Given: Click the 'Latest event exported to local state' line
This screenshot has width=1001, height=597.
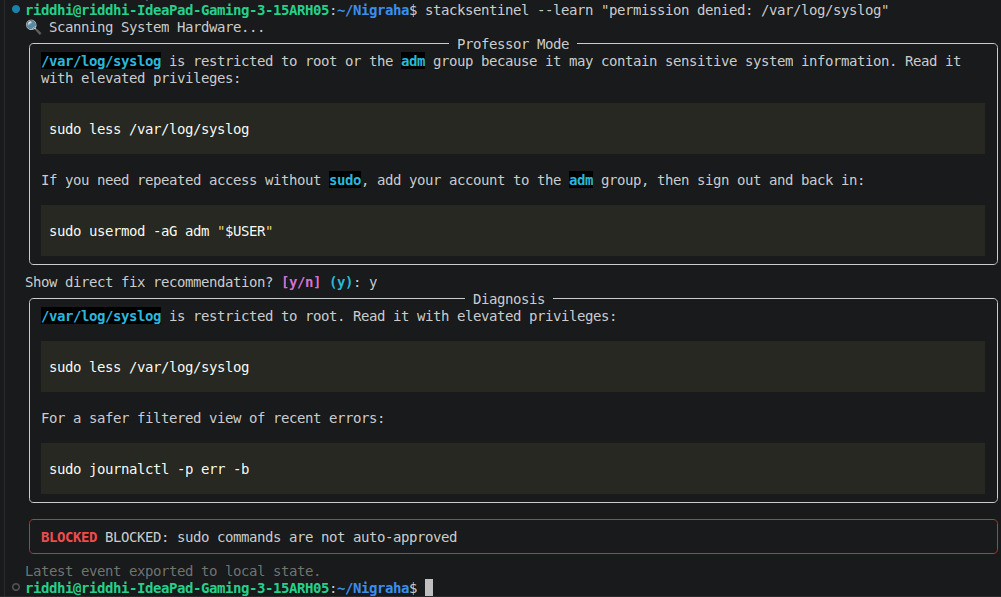Looking at the screenshot, I should tap(172, 571).
